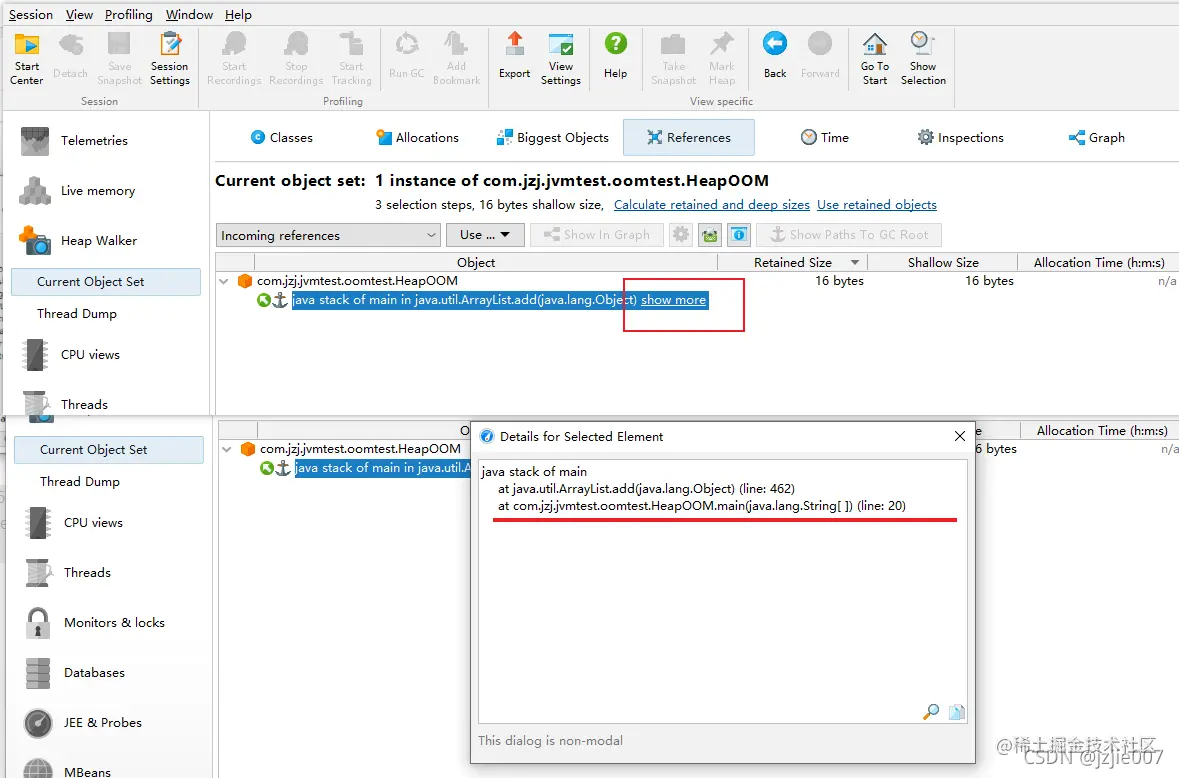The height and width of the screenshot is (778, 1179).
Task: Open the Session menu
Action: tap(31, 15)
